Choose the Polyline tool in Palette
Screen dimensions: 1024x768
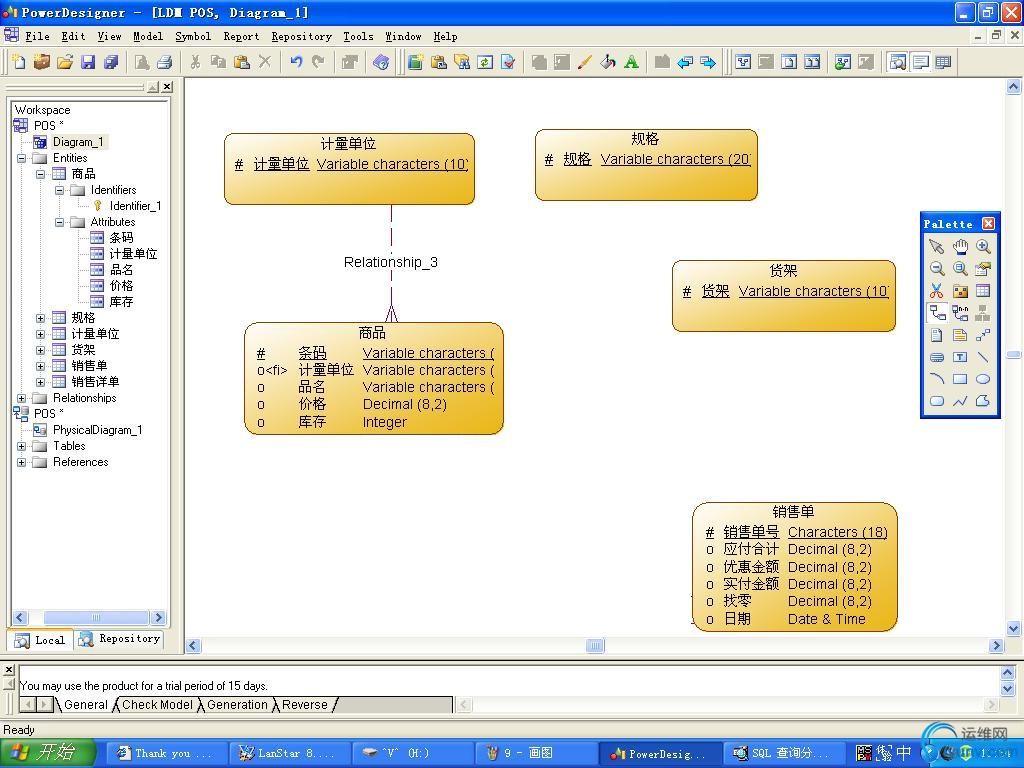pyautogui.click(x=960, y=401)
